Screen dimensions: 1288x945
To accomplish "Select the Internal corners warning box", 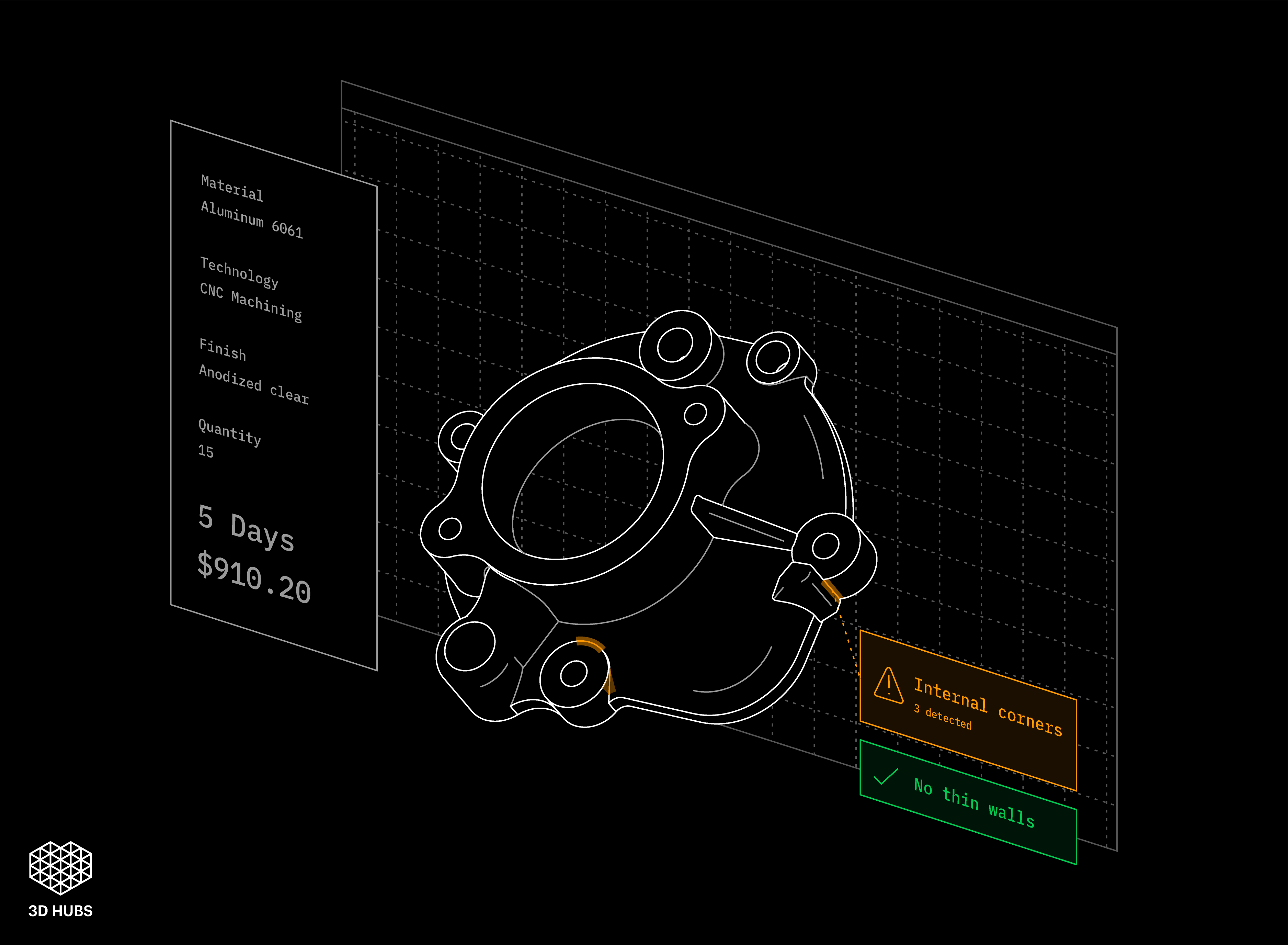I will (968, 710).
